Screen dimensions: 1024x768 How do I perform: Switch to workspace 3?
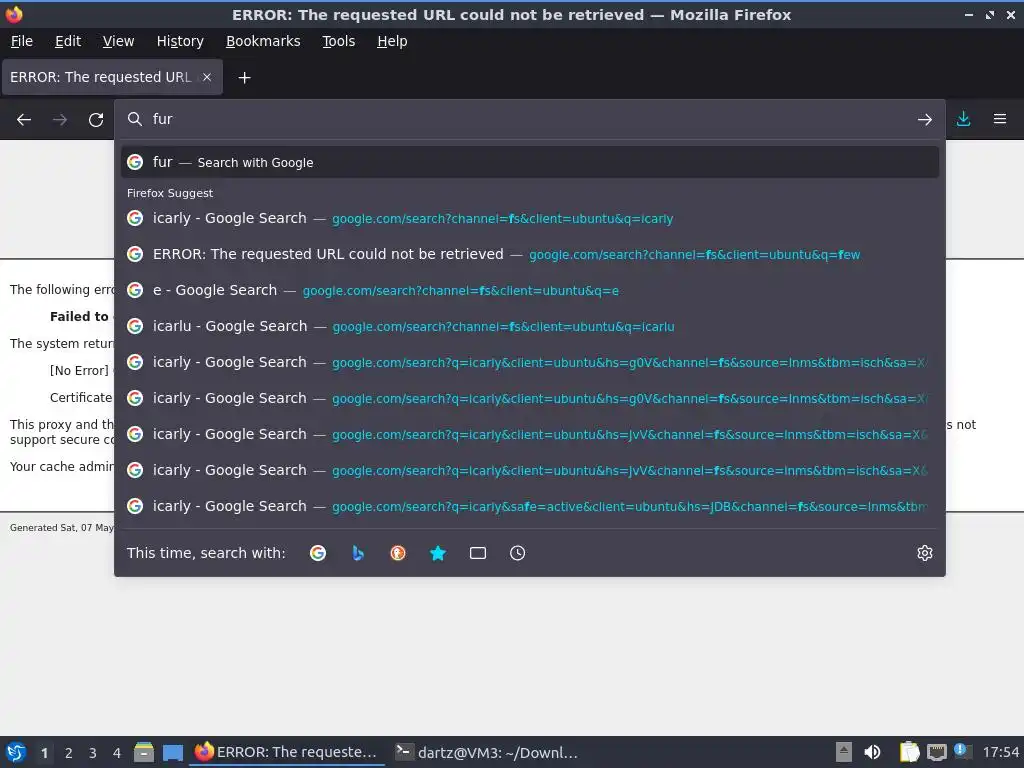(93, 753)
